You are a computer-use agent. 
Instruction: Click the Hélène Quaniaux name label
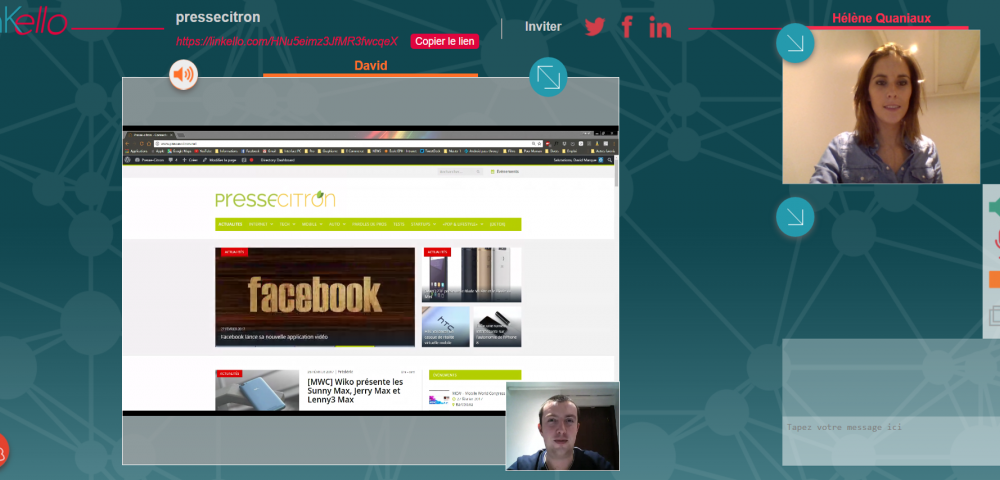(x=881, y=18)
